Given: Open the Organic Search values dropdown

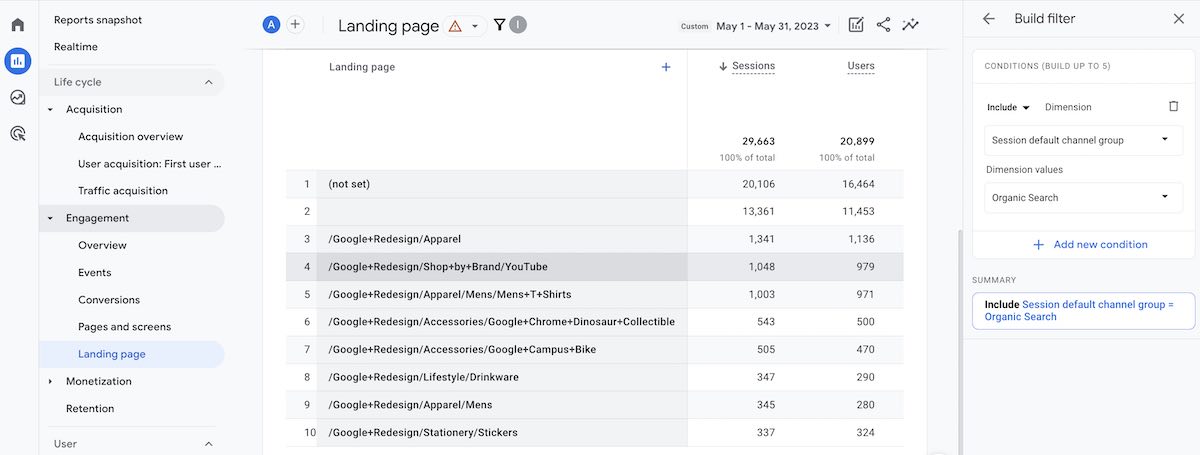Looking at the screenshot, I should click(x=1083, y=198).
